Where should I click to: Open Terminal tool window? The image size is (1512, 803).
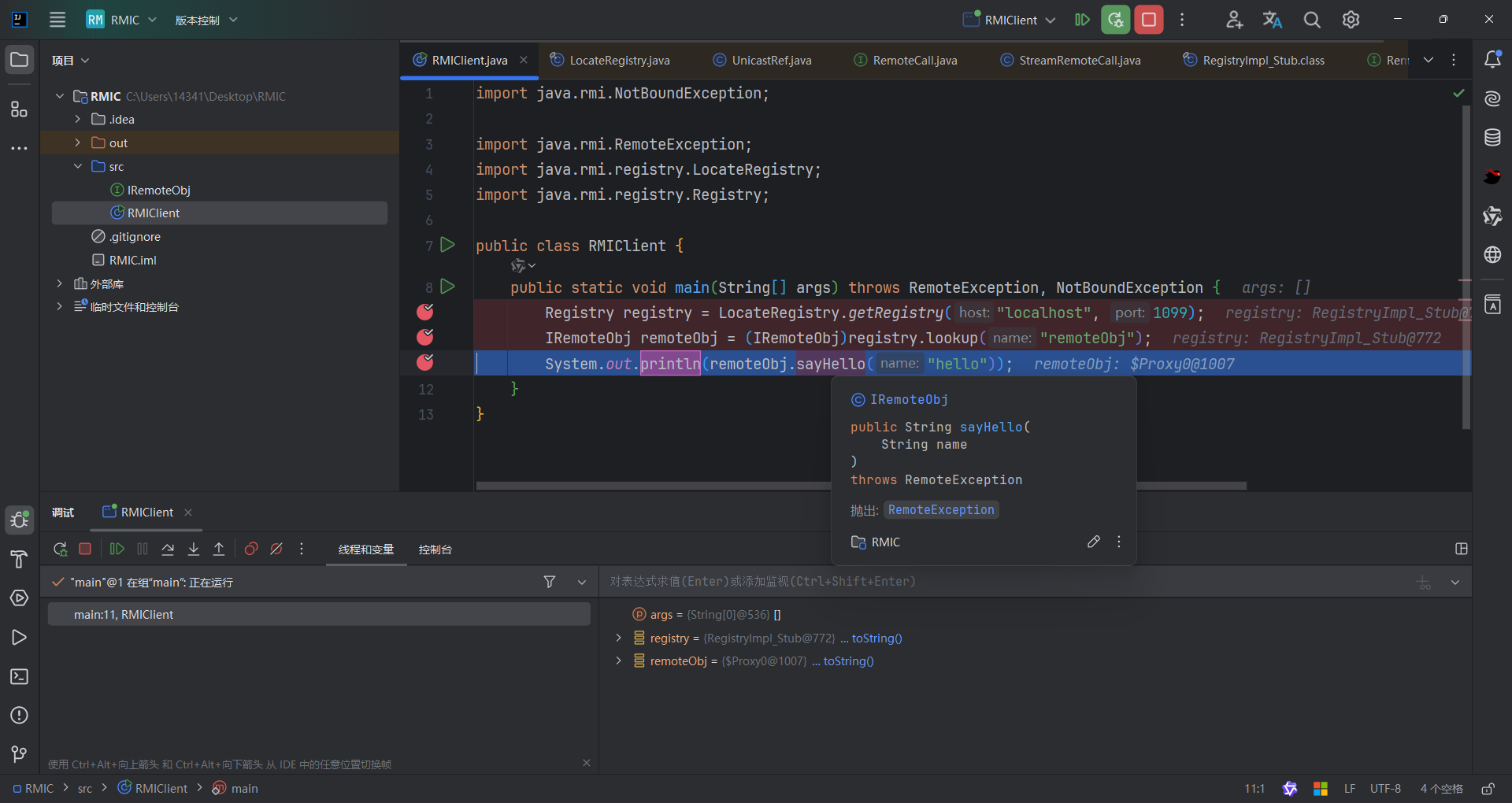pos(20,676)
